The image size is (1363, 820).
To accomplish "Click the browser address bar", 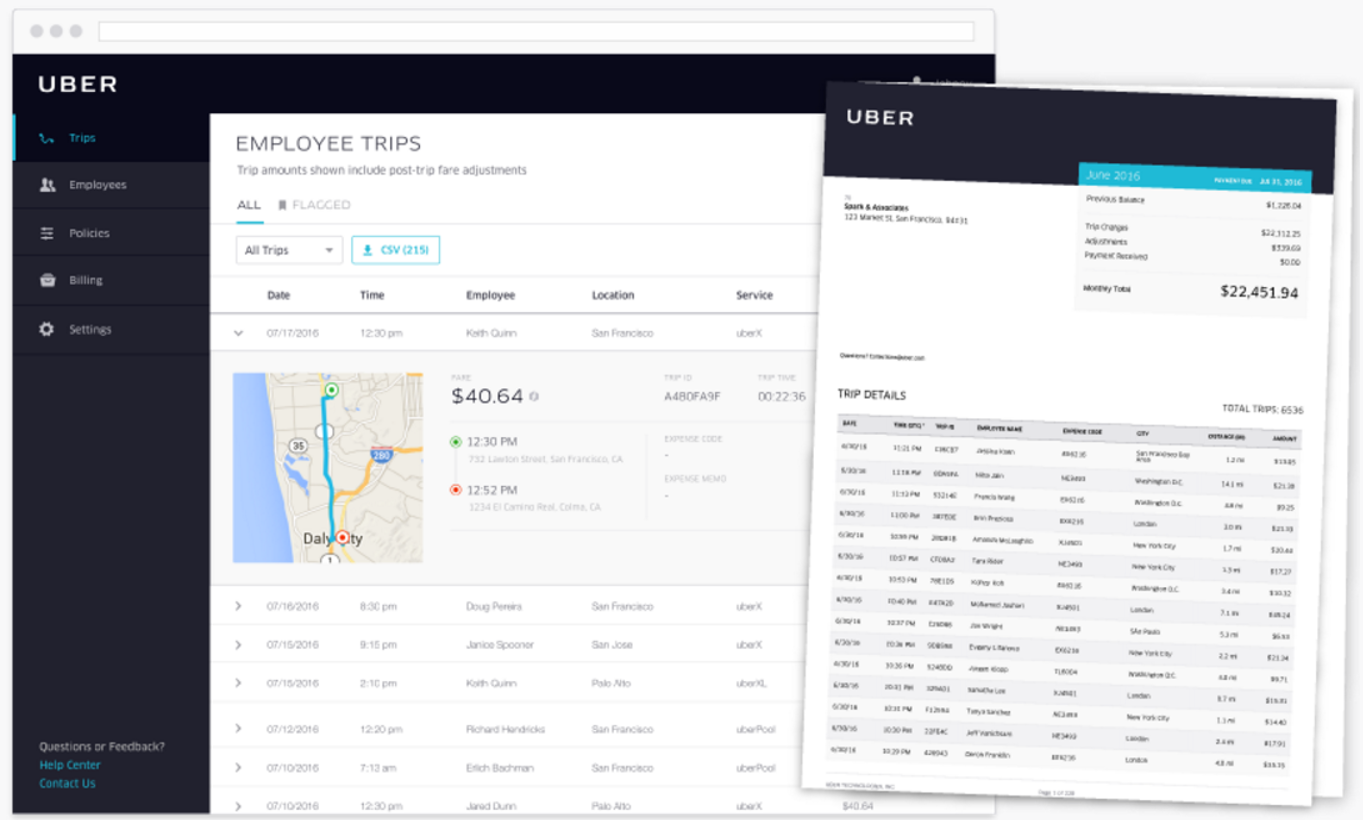I will coord(536,31).
